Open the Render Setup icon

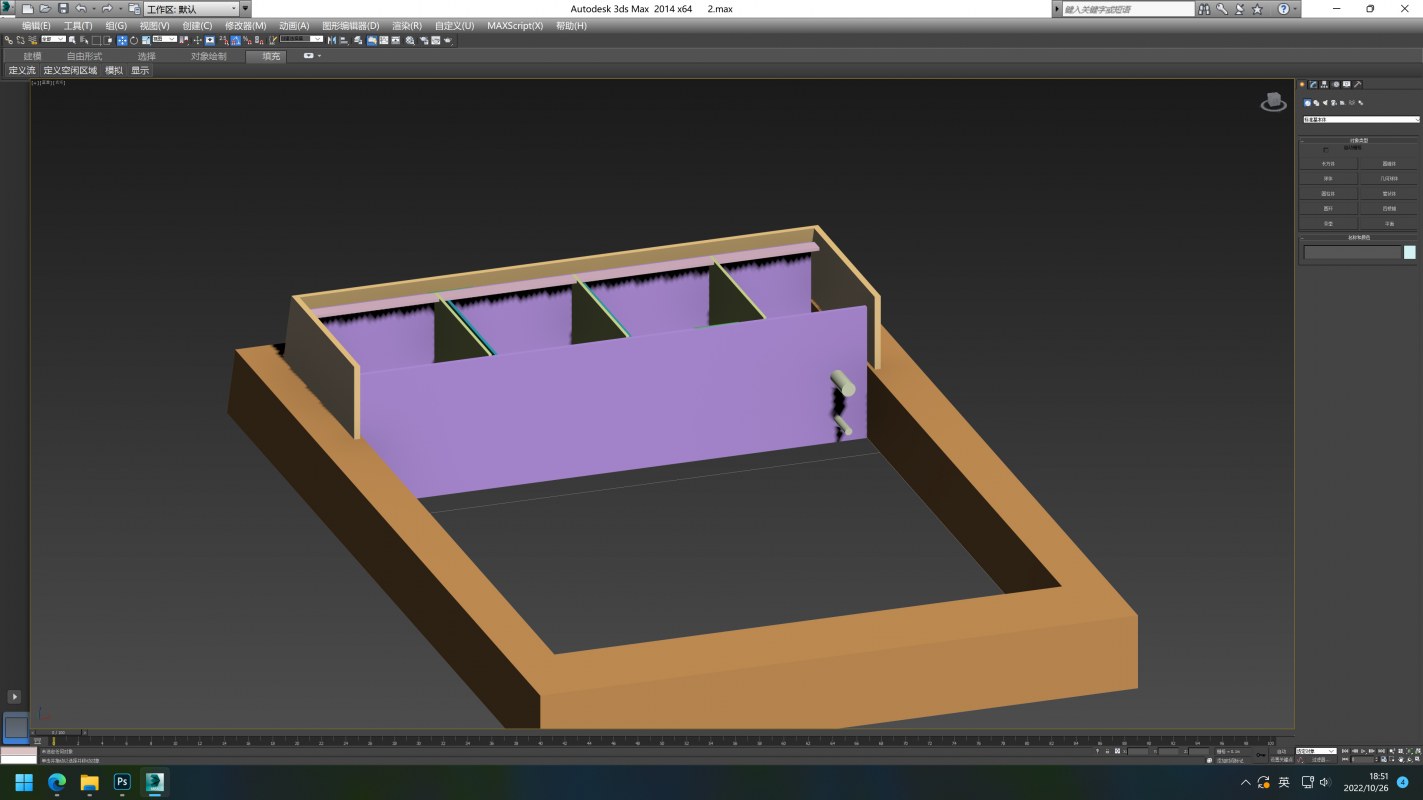[423, 40]
